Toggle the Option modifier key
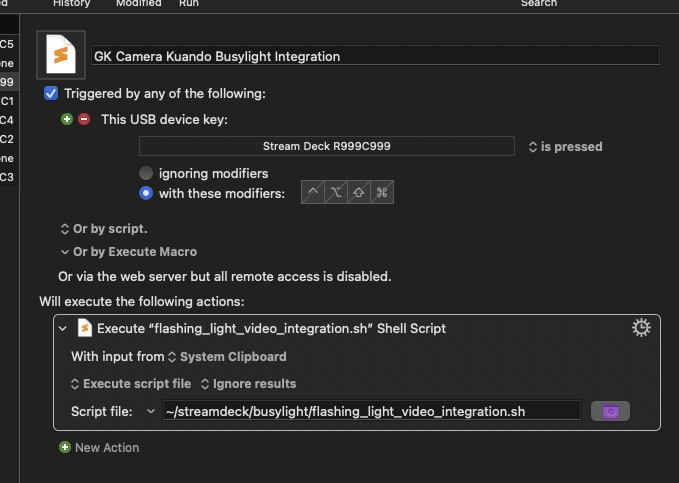Image resolution: width=679 pixels, height=483 pixels. pos(336,192)
